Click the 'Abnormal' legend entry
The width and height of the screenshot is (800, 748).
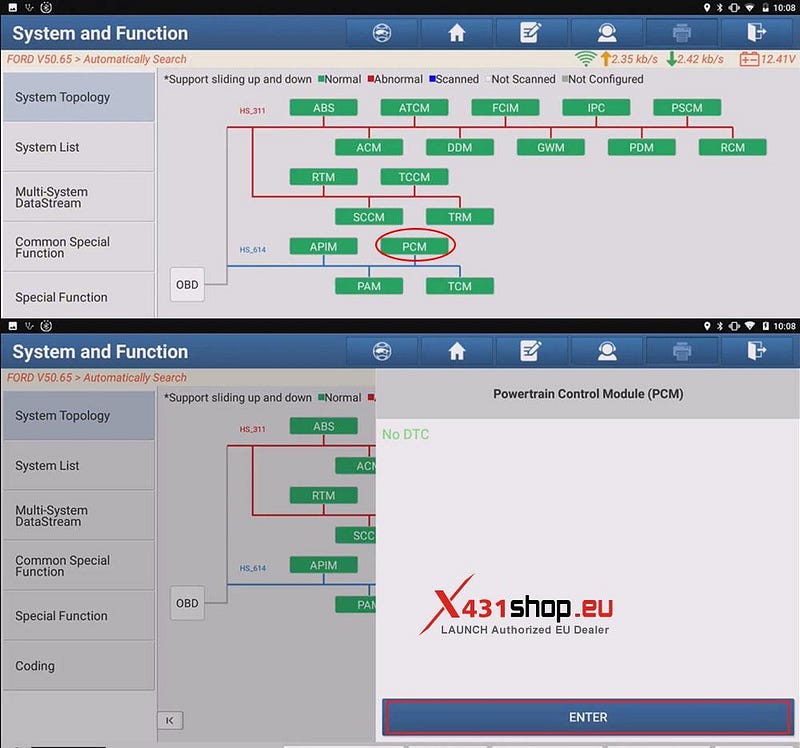(x=395, y=79)
